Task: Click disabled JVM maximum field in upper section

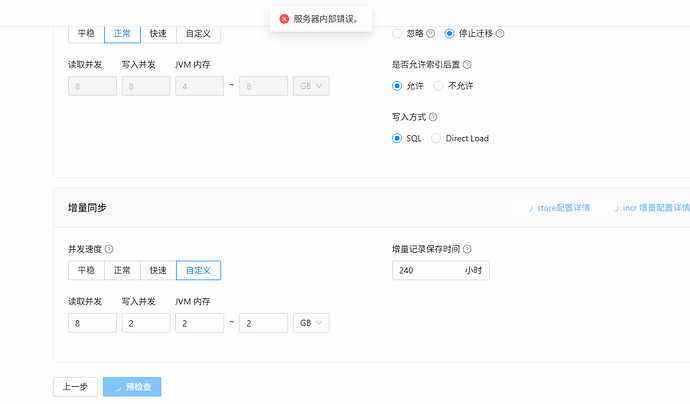Action: tap(264, 86)
